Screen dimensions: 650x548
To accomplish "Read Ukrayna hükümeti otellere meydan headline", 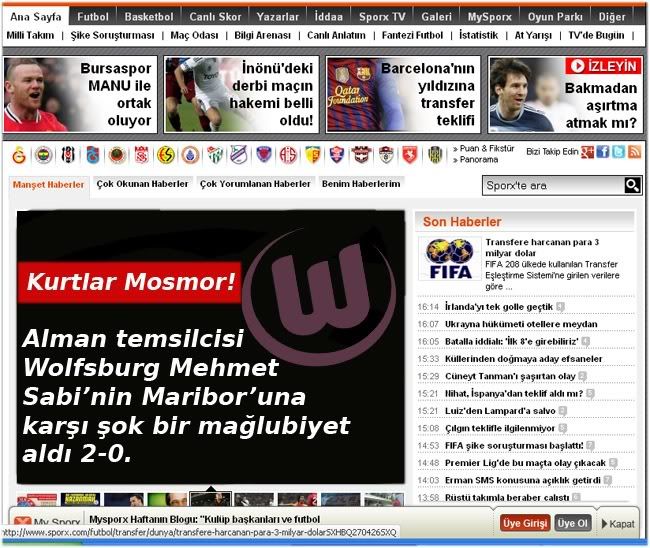I will (521, 324).
